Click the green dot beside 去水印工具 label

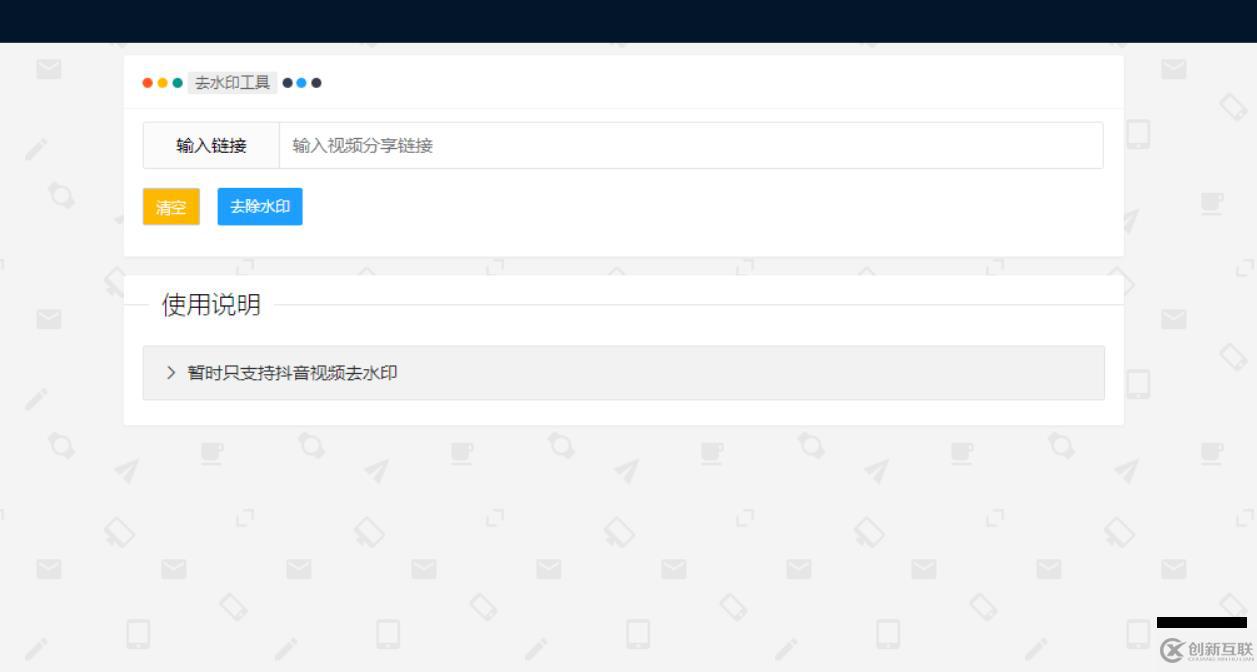pos(177,83)
